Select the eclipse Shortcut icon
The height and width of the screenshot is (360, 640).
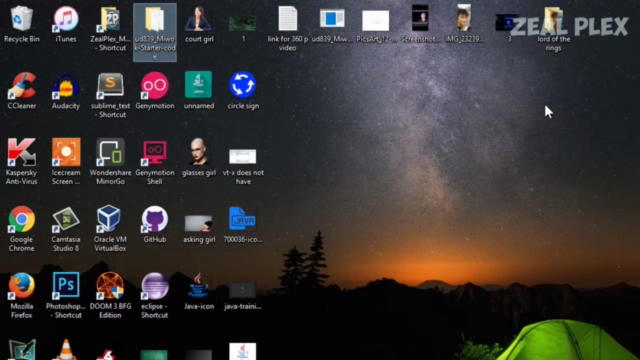[x=155, y=286]
